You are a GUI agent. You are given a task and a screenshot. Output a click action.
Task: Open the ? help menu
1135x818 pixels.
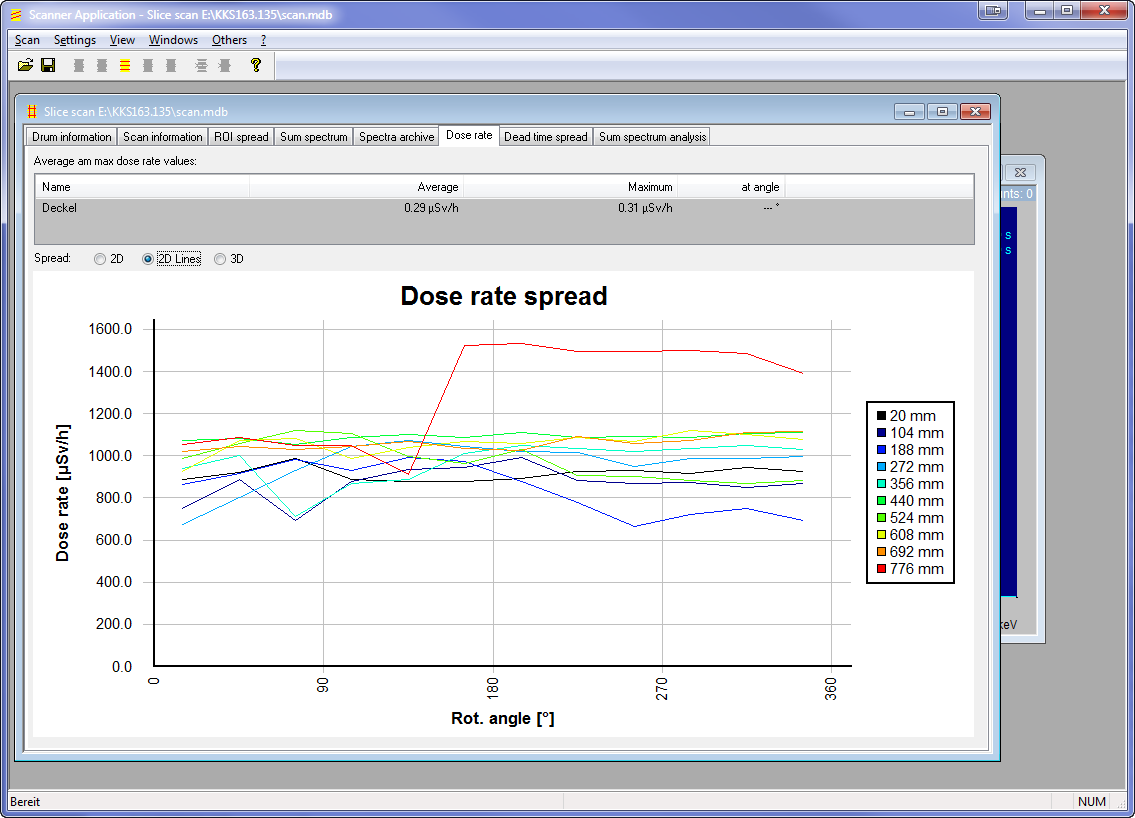pyautogui.click(x=263, y=40)
